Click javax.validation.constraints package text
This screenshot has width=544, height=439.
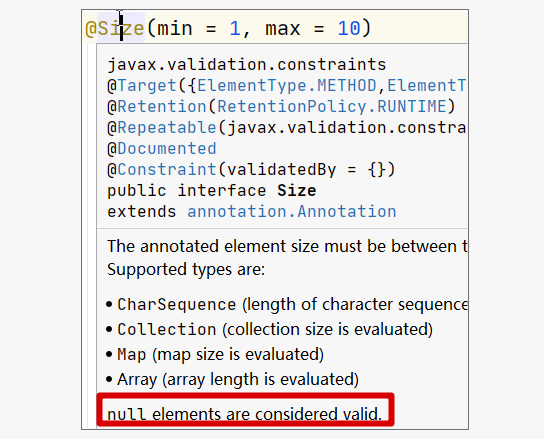point(247,65)
